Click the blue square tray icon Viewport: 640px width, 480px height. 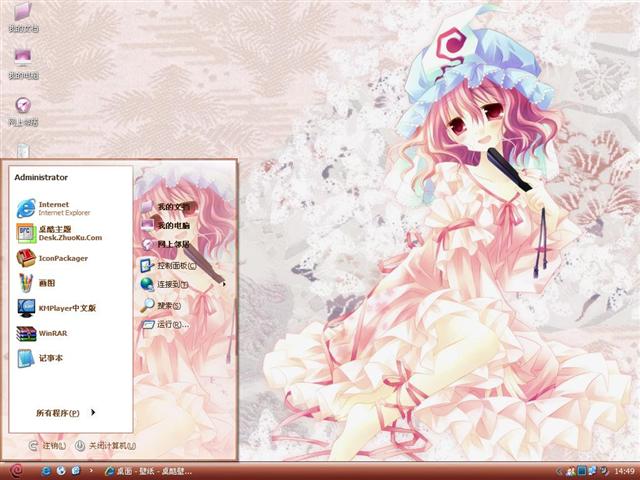coord(582,471)
